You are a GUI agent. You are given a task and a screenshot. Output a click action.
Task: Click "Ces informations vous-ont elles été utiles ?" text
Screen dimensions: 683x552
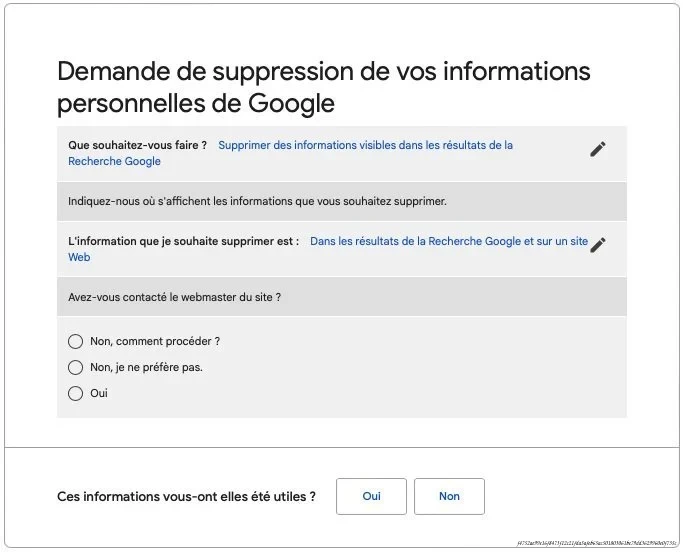(186, 496)
